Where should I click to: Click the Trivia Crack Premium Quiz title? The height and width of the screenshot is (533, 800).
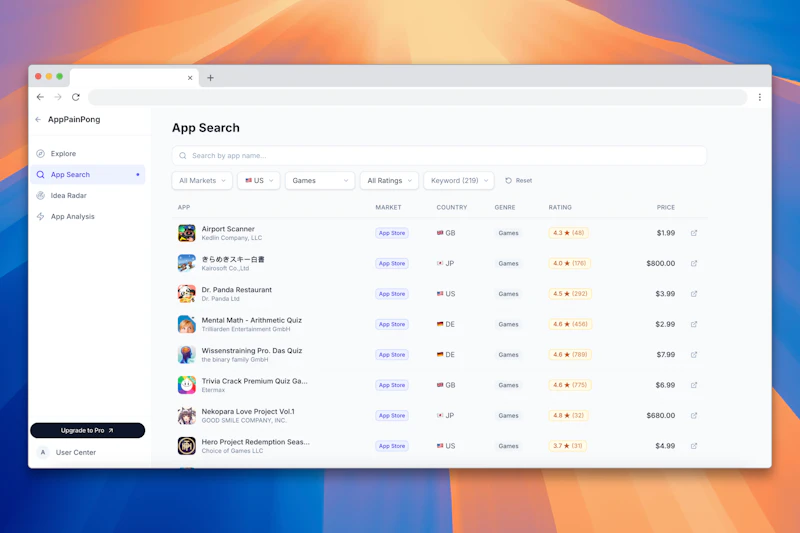click(x=254, y=381)
